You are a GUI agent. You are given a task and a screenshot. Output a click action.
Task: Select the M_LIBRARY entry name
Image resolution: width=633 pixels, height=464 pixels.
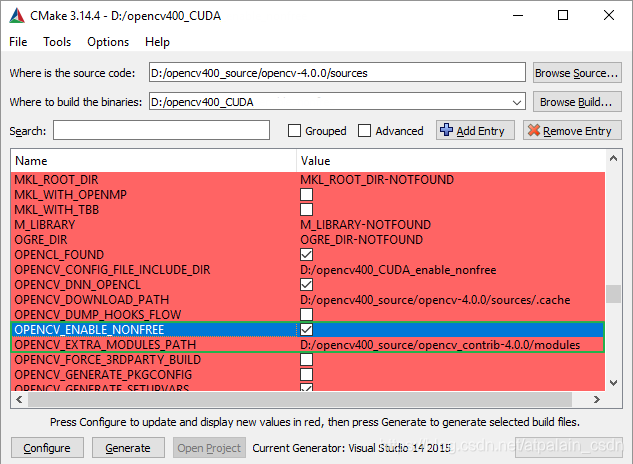click(45, 225)
